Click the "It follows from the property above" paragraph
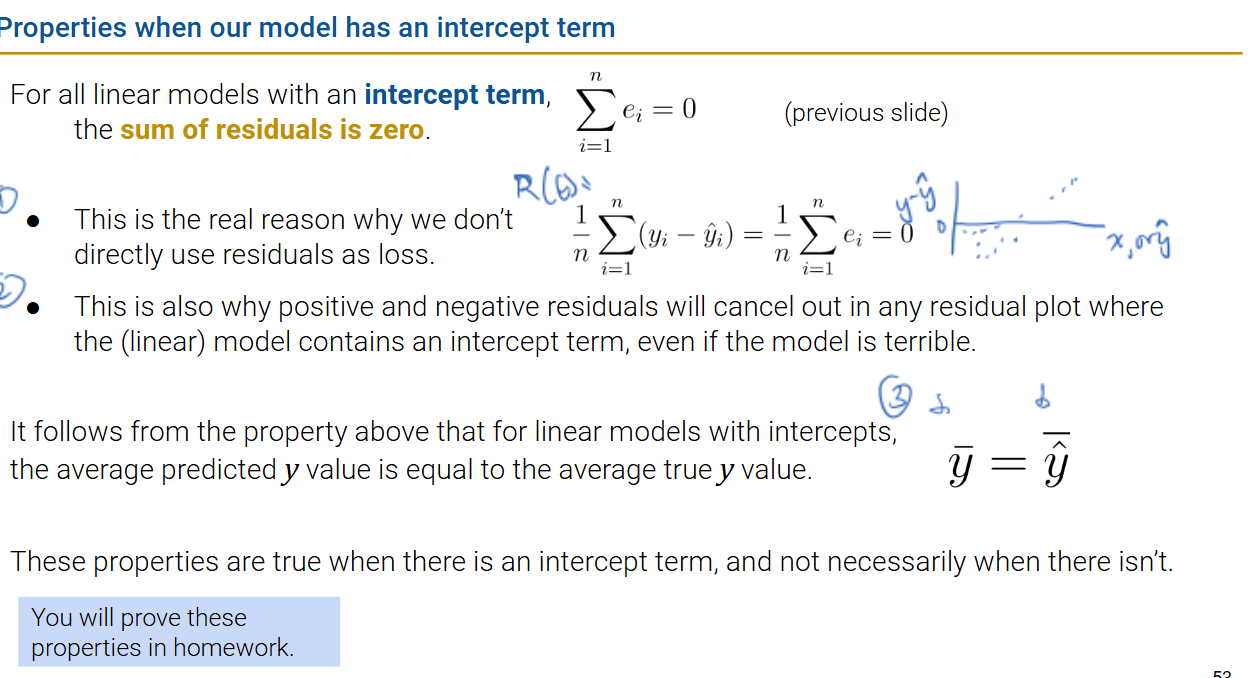This screenshot has height=678, width=1248. click(x=452, y=450)
